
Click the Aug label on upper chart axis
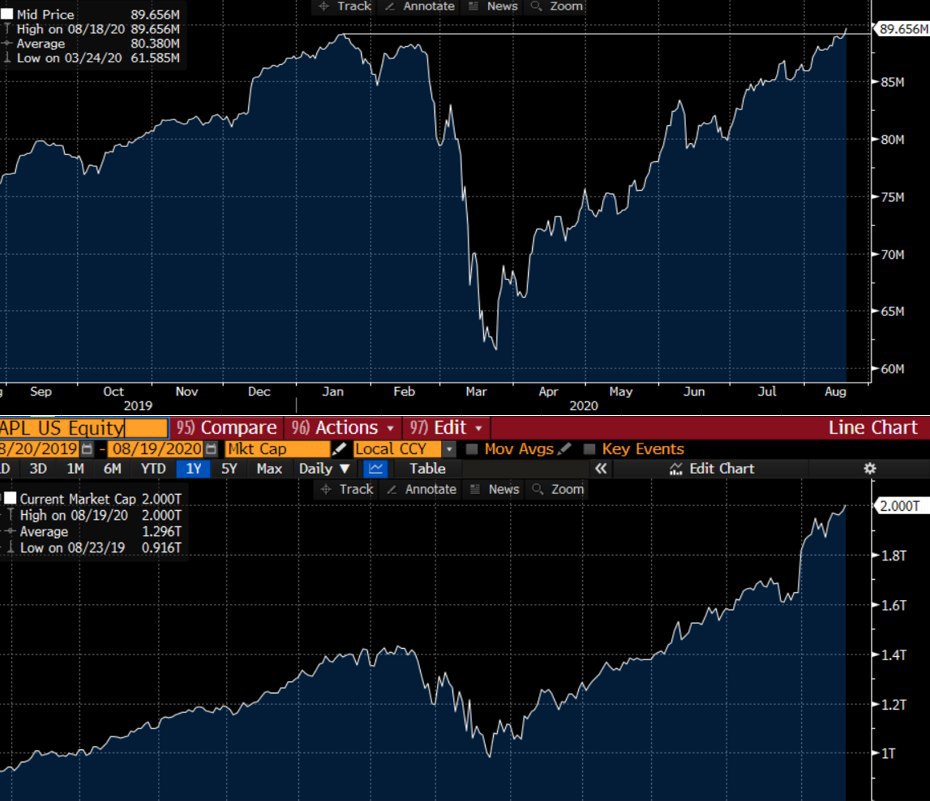[x=835, y=391]
